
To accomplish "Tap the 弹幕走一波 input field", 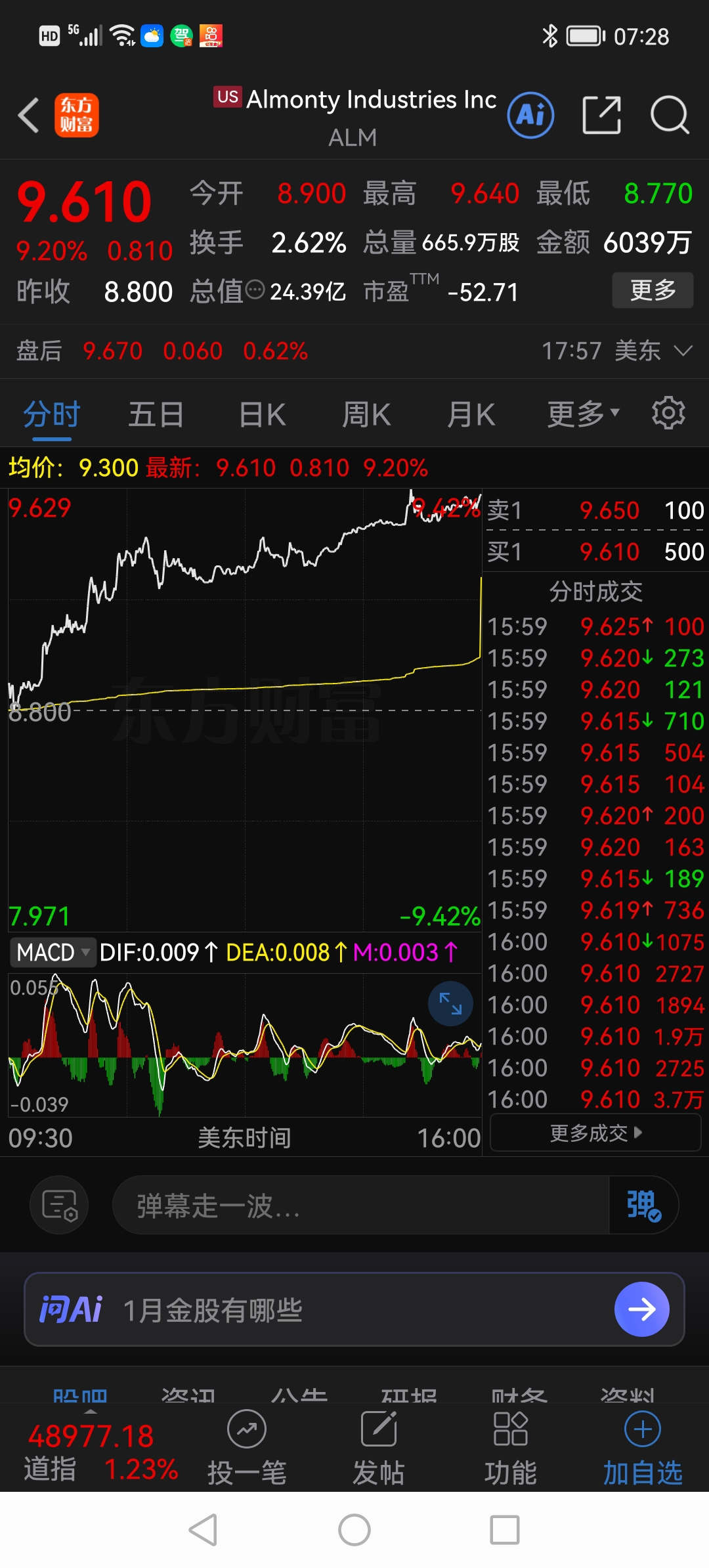I will point(361,1205).
